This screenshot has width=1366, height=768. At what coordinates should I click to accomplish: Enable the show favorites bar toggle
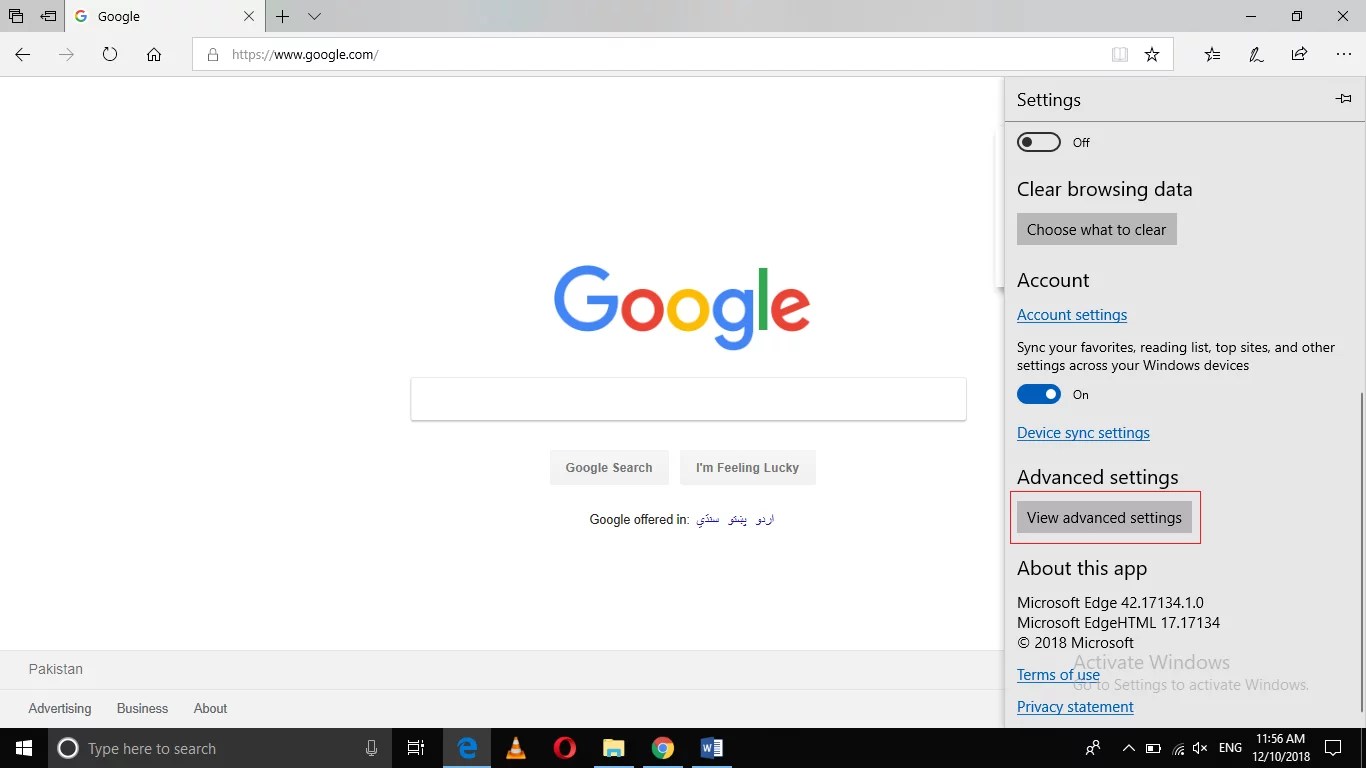pyautogui.click(x=1038, y=141)
